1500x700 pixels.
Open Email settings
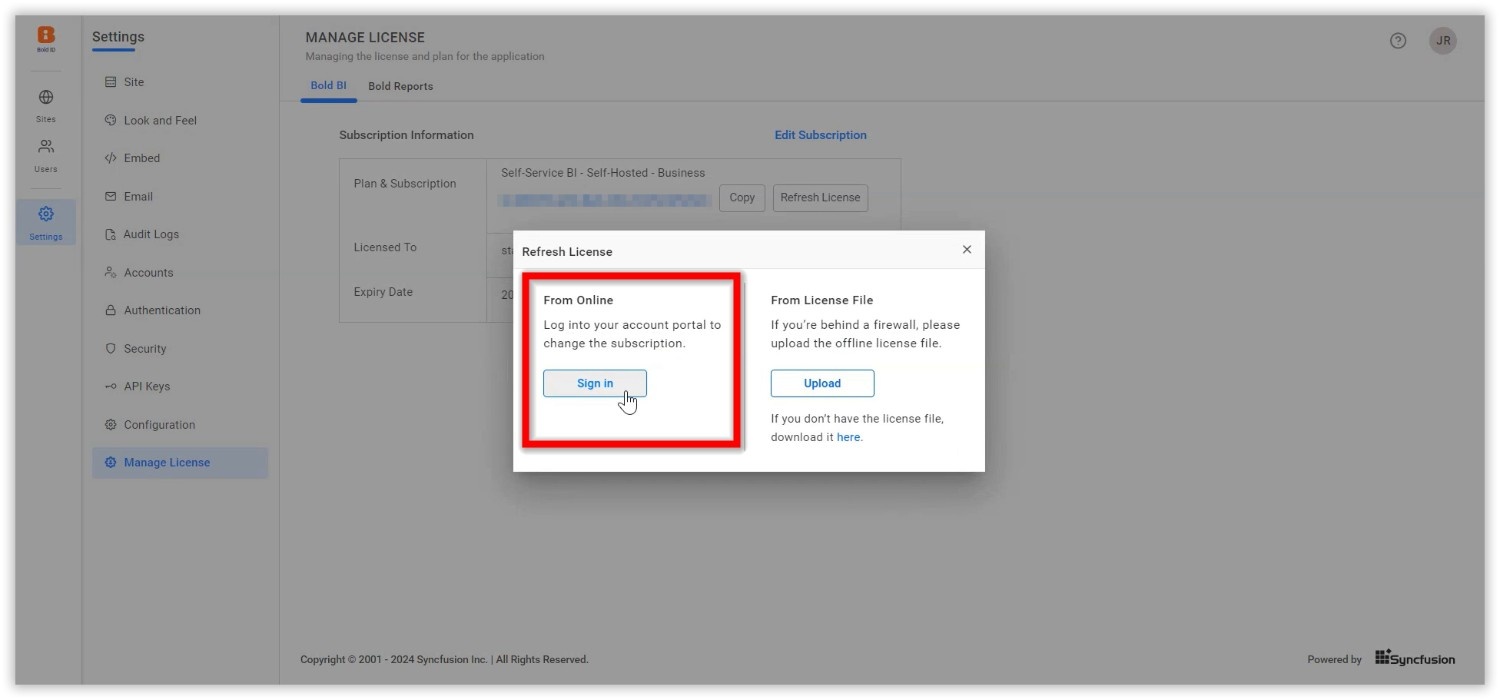coord(138,196)
